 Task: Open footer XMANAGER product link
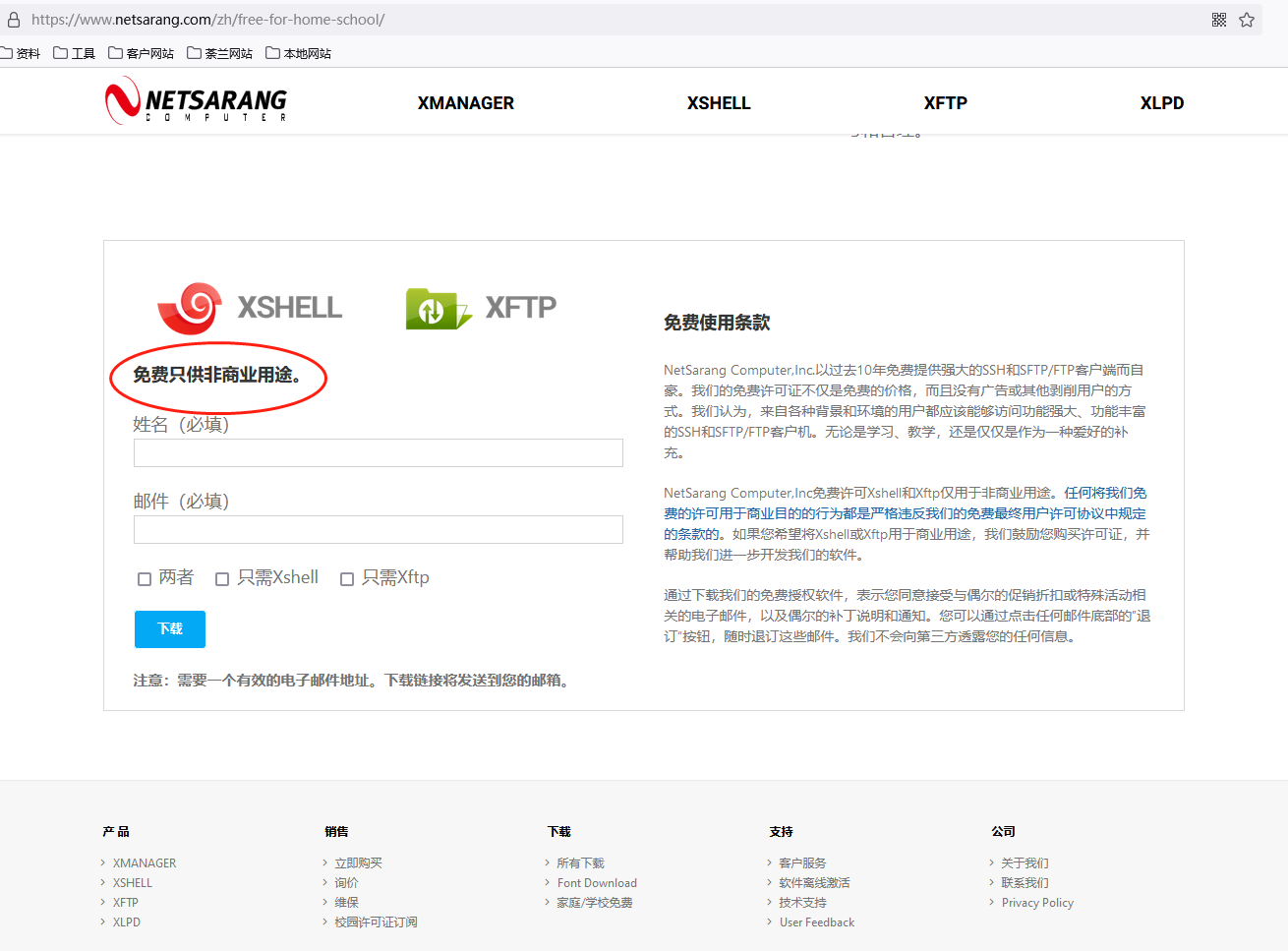145,863
